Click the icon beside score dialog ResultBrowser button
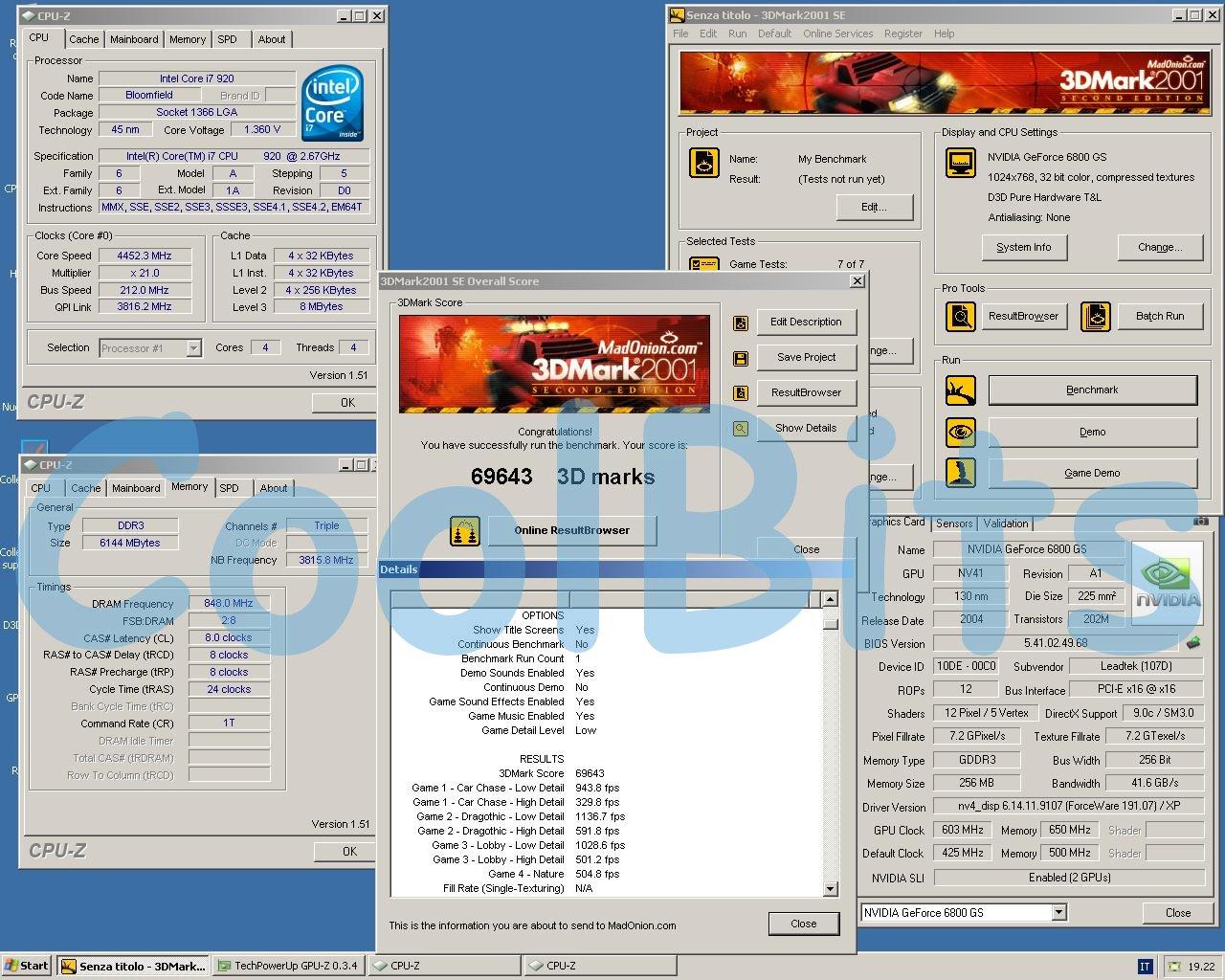Screen dimensions: 1225x980 pos(740,392)
